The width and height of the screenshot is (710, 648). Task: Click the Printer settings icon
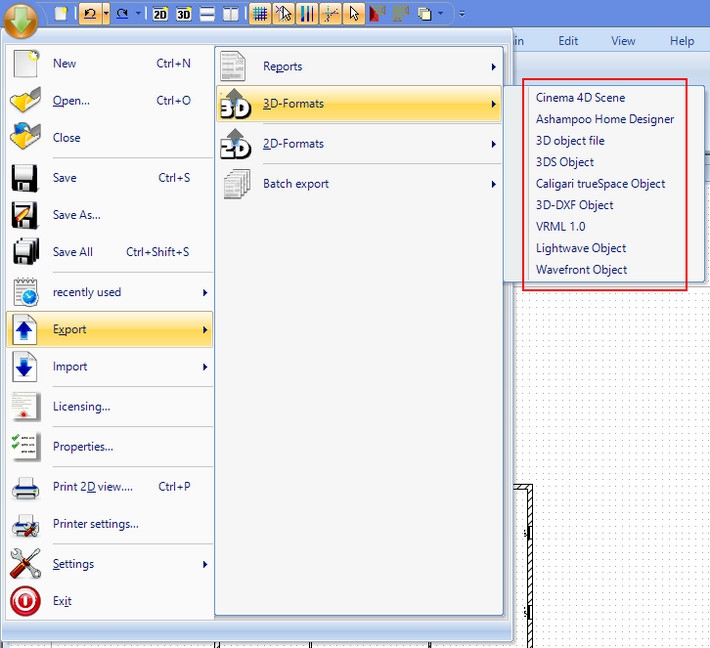[25, 525]
